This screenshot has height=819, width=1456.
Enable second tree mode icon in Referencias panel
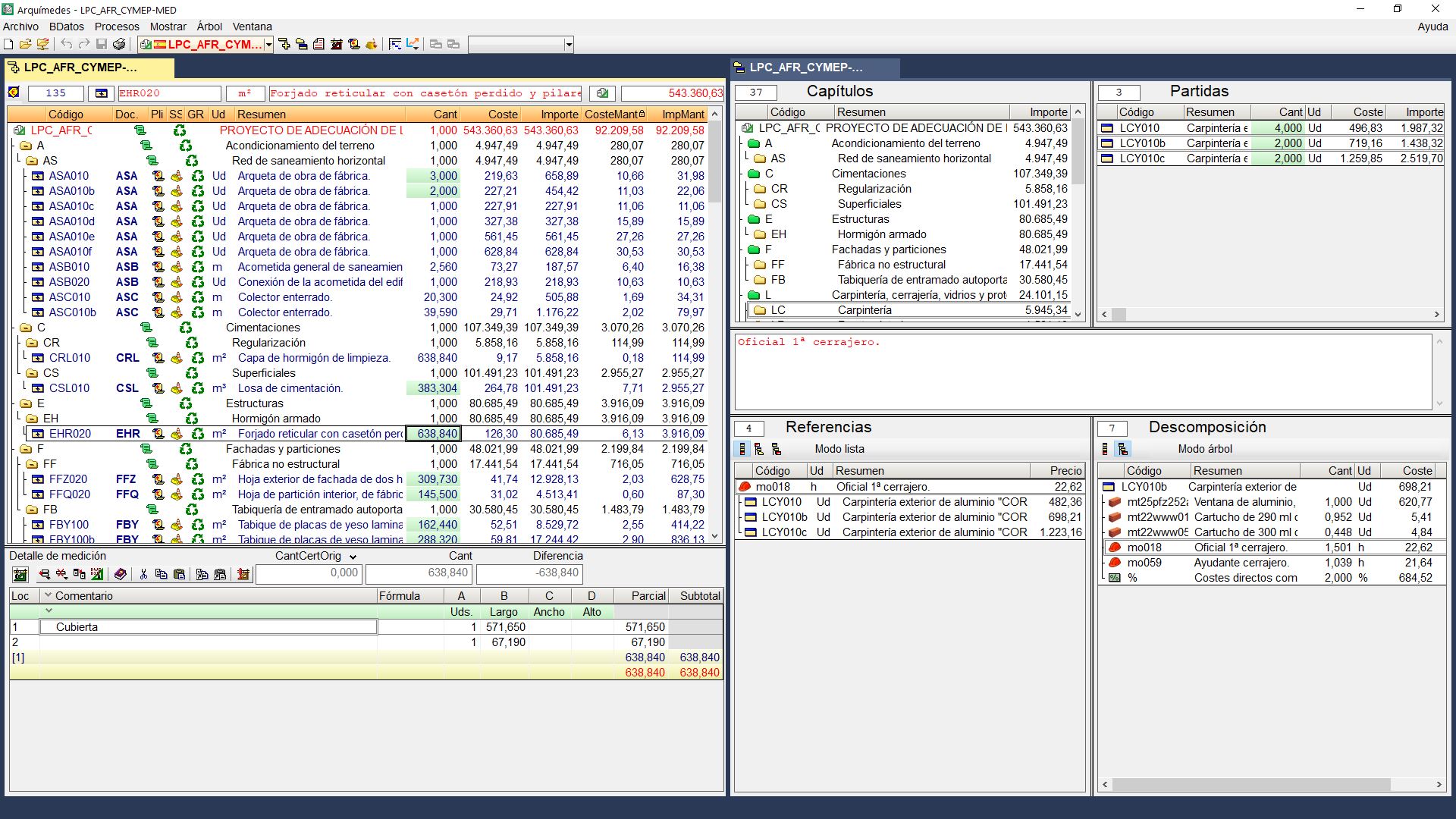pos(759,449)
